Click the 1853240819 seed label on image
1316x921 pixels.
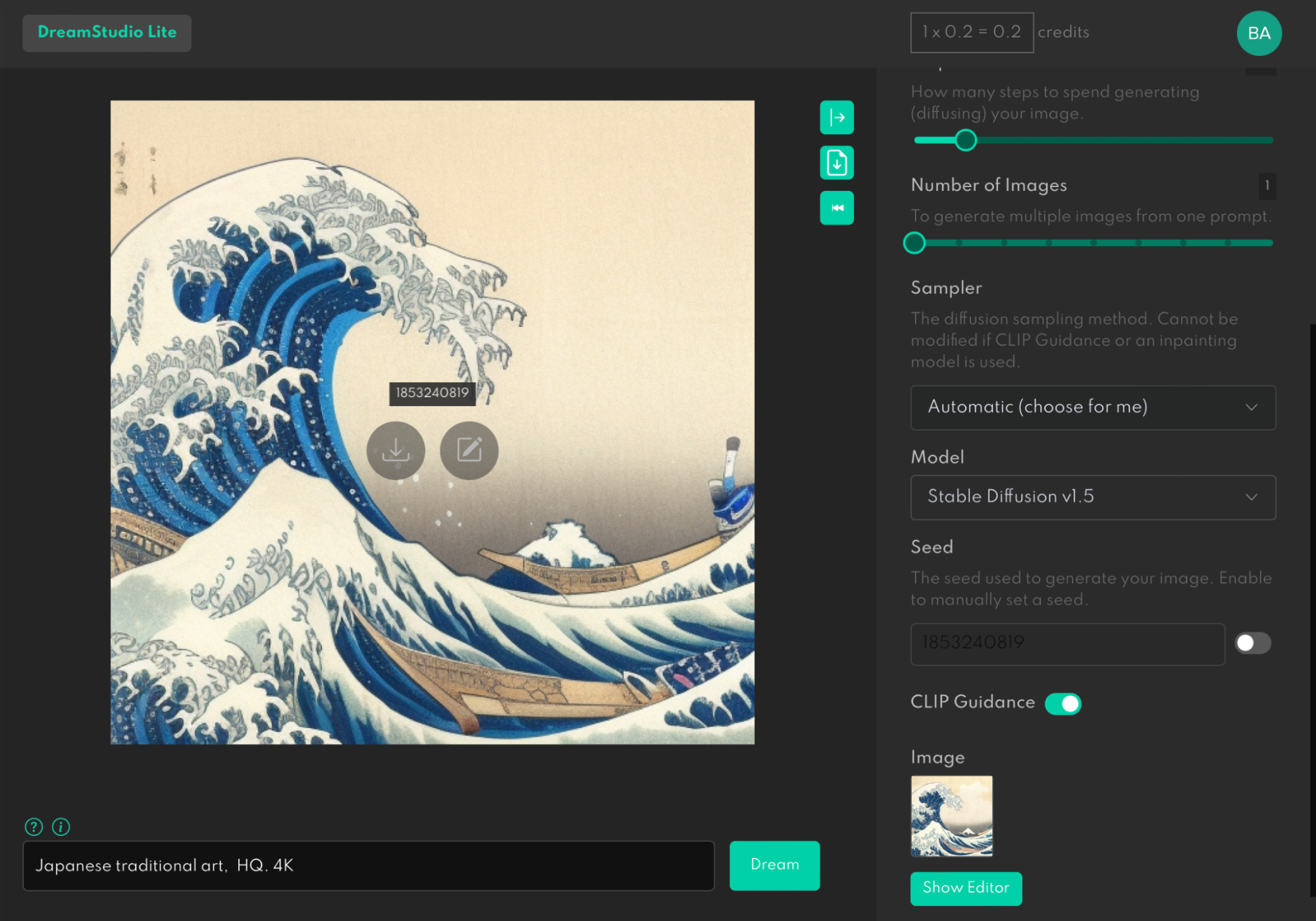pyautogui.click(x=432, y=393)
